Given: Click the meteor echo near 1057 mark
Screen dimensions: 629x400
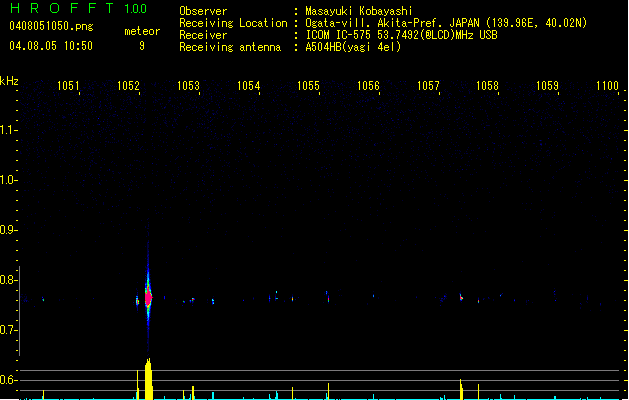Looking at the screenshot, I should (461, 297).
